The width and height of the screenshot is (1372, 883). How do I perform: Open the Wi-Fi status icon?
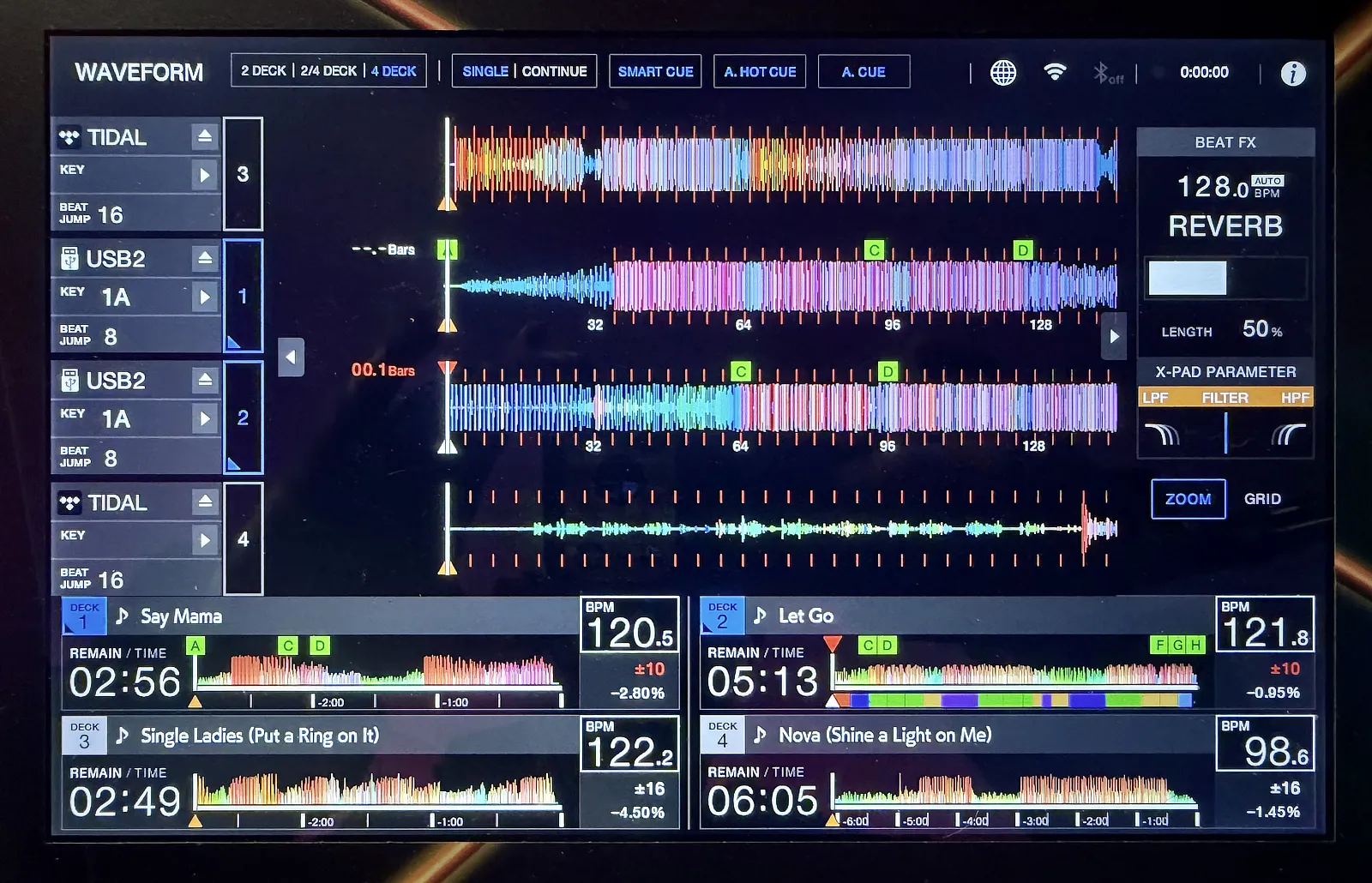pyautogui.click(x=1055, y=72)
